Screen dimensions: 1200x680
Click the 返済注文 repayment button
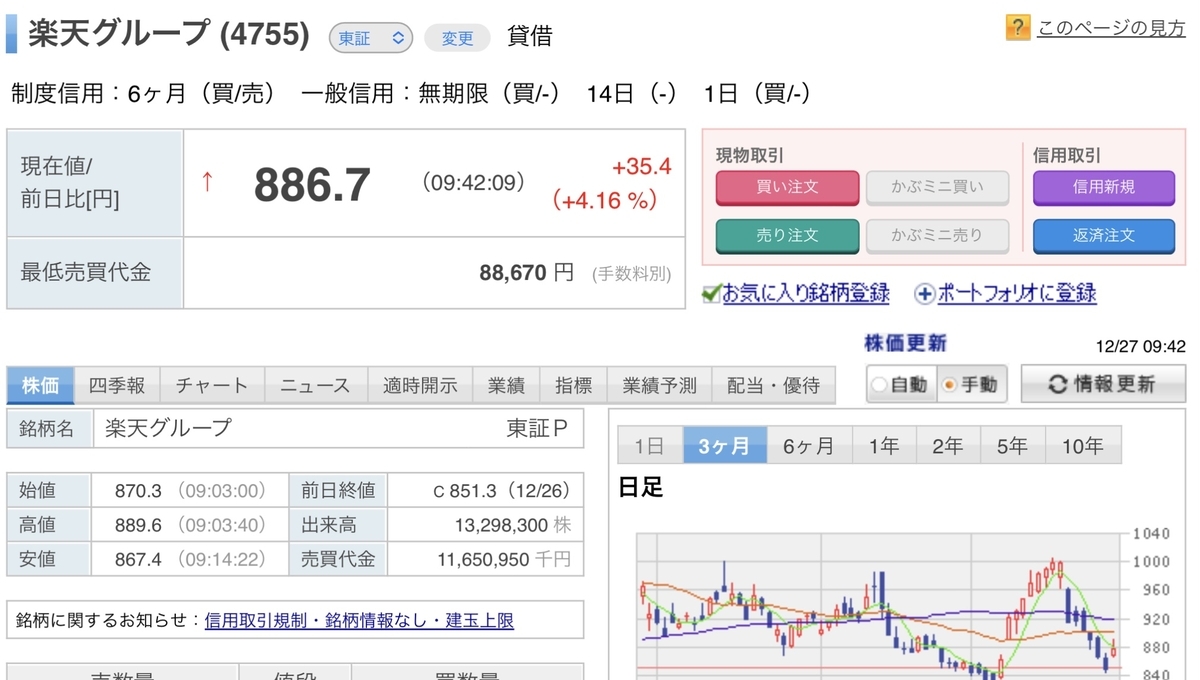[1104, 236]
